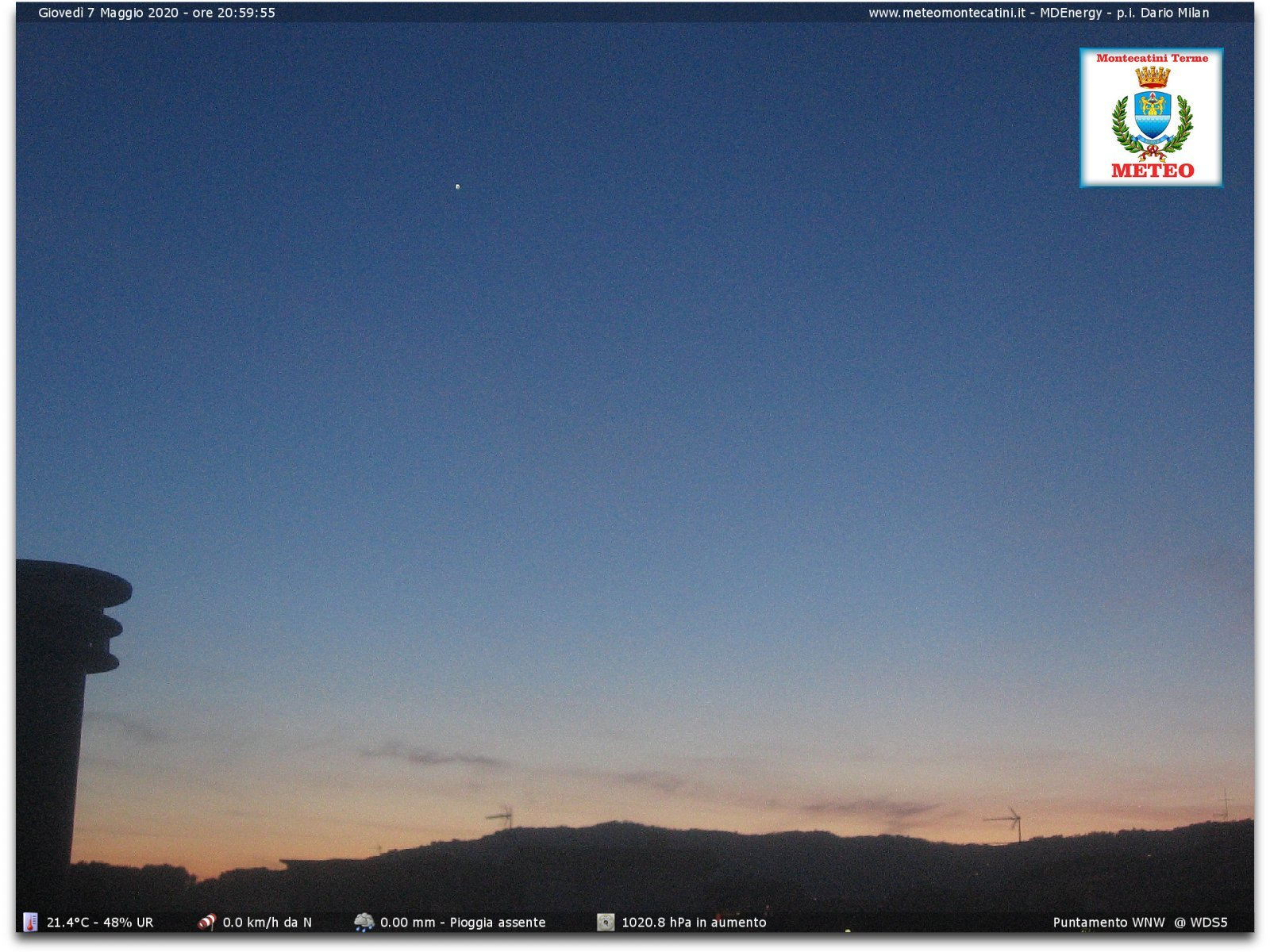The image size is (1270, 952).
Task: Click the rain cloud icon
Action: click(x=364, y=922)
